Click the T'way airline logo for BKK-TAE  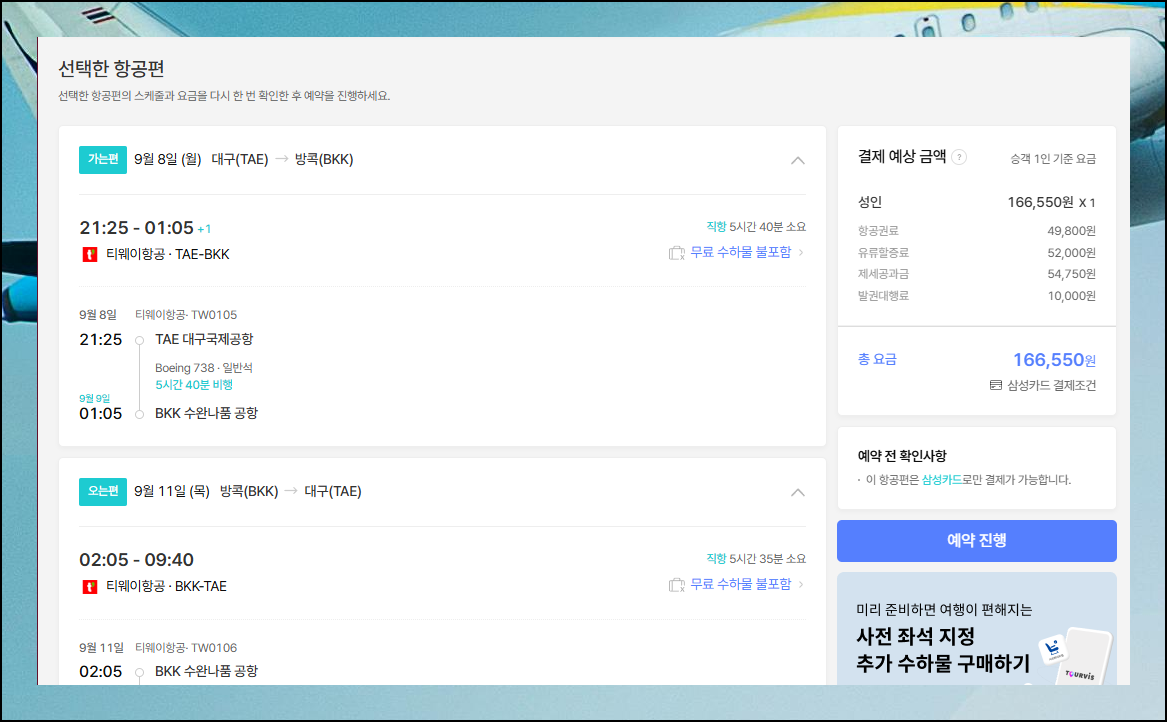pos(89,587)
